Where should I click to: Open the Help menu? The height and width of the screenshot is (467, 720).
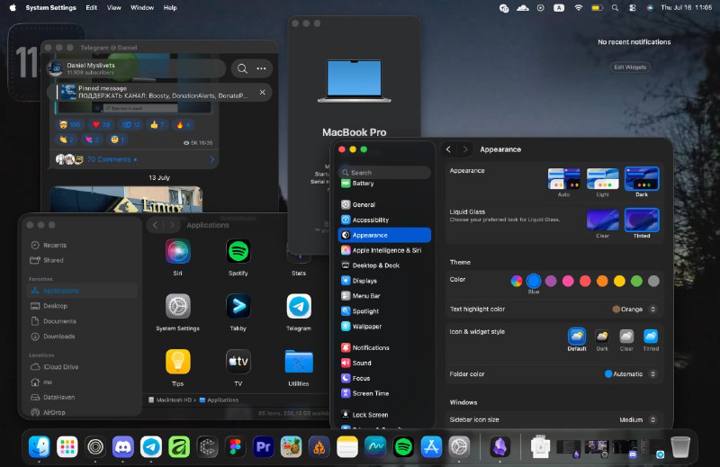170,8
